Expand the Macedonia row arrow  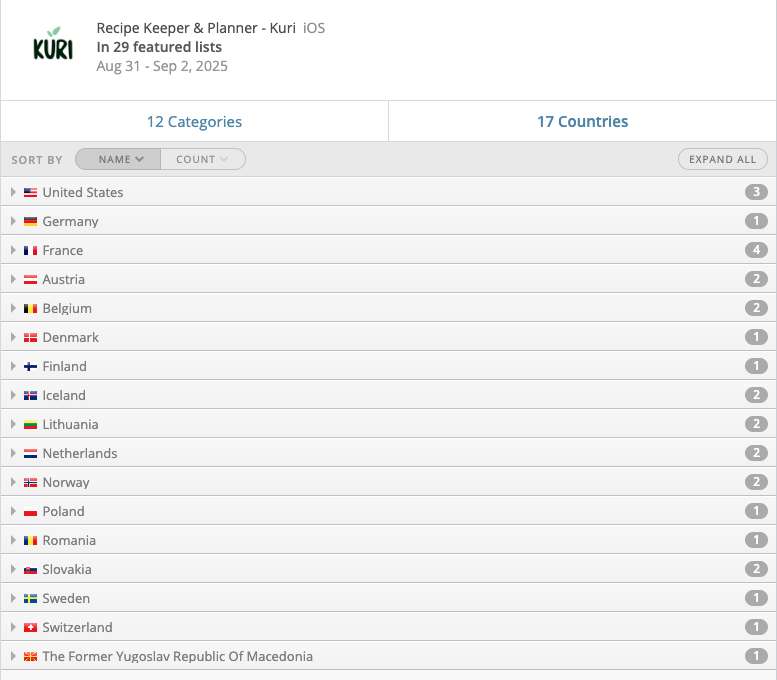pos(13,656)
